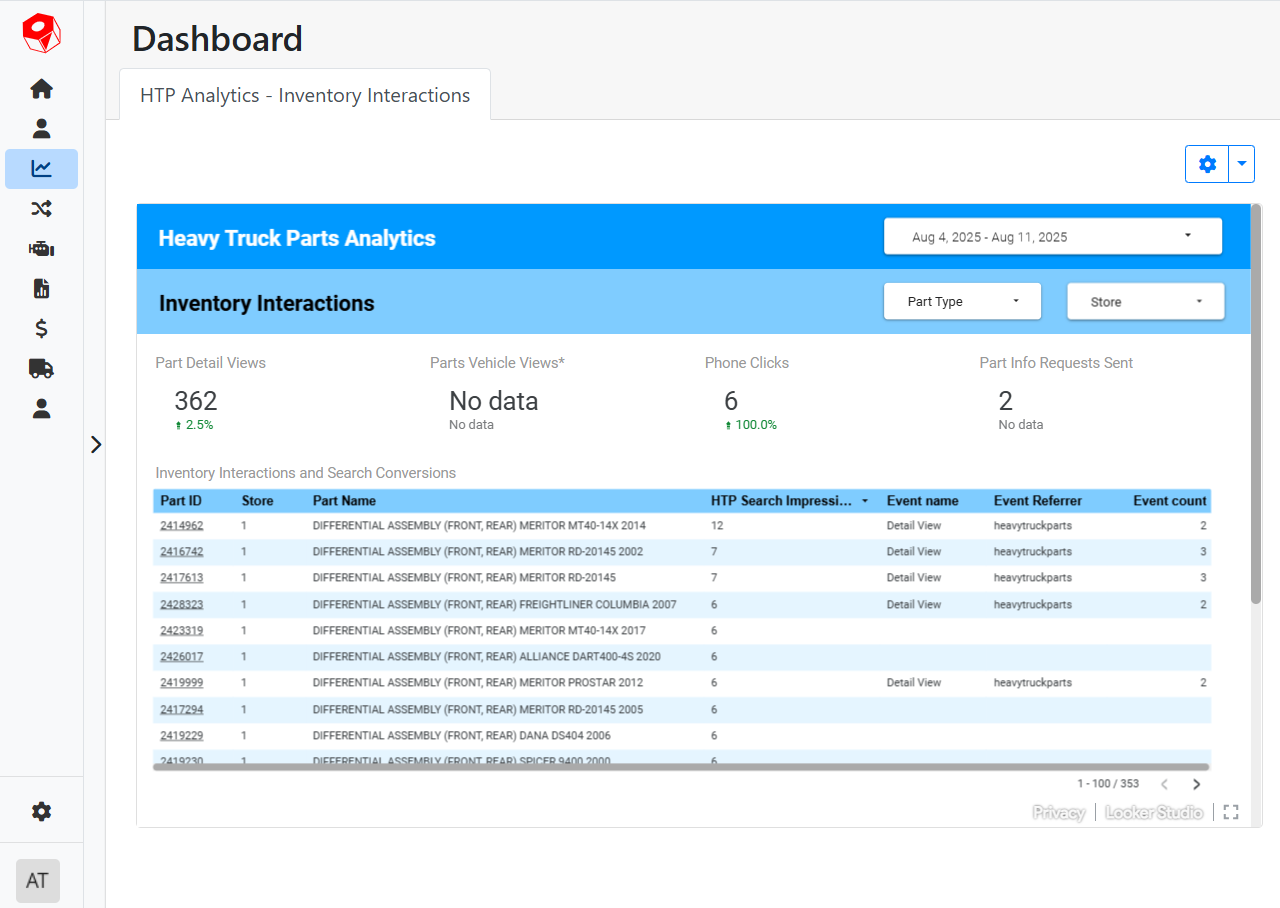Open the analytics chart icon in sidebar
The height and width of the screenshot is (908, 1280).
click(41, 169)
